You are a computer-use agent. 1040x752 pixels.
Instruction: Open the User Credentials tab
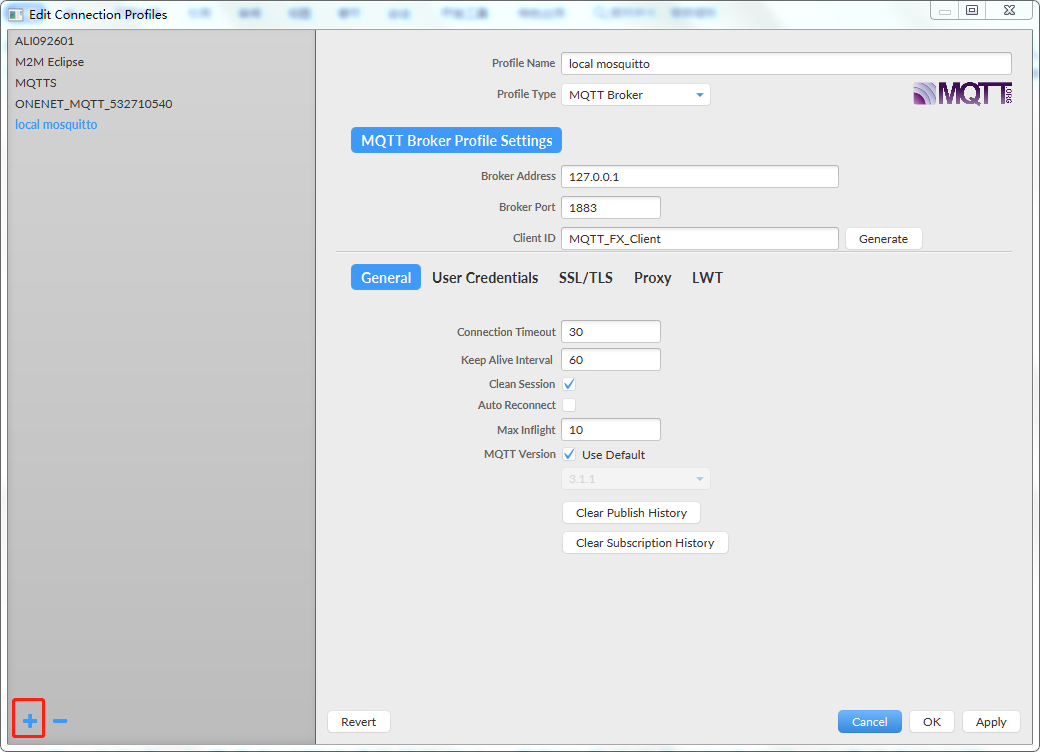[485, 277]
